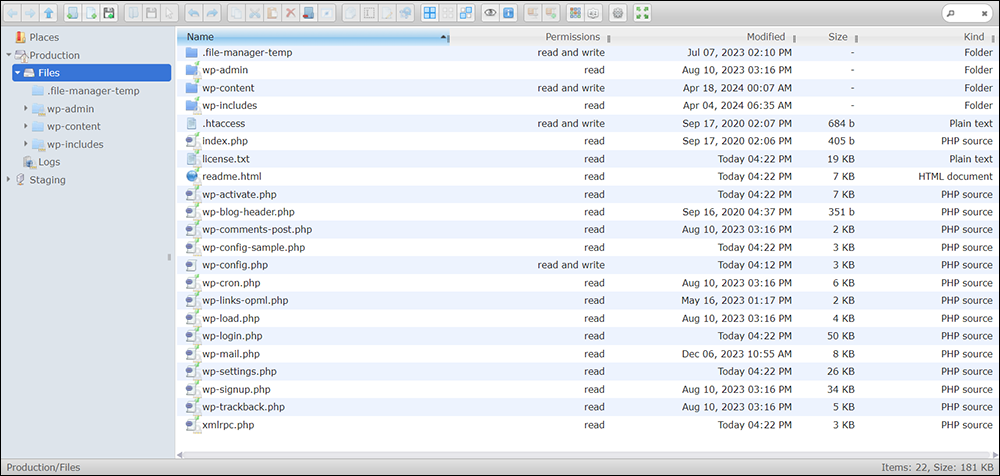Click the red X Delete icon
This screenshot has height=476, width=1000.
pyautogui.click(x=290, y=12)
